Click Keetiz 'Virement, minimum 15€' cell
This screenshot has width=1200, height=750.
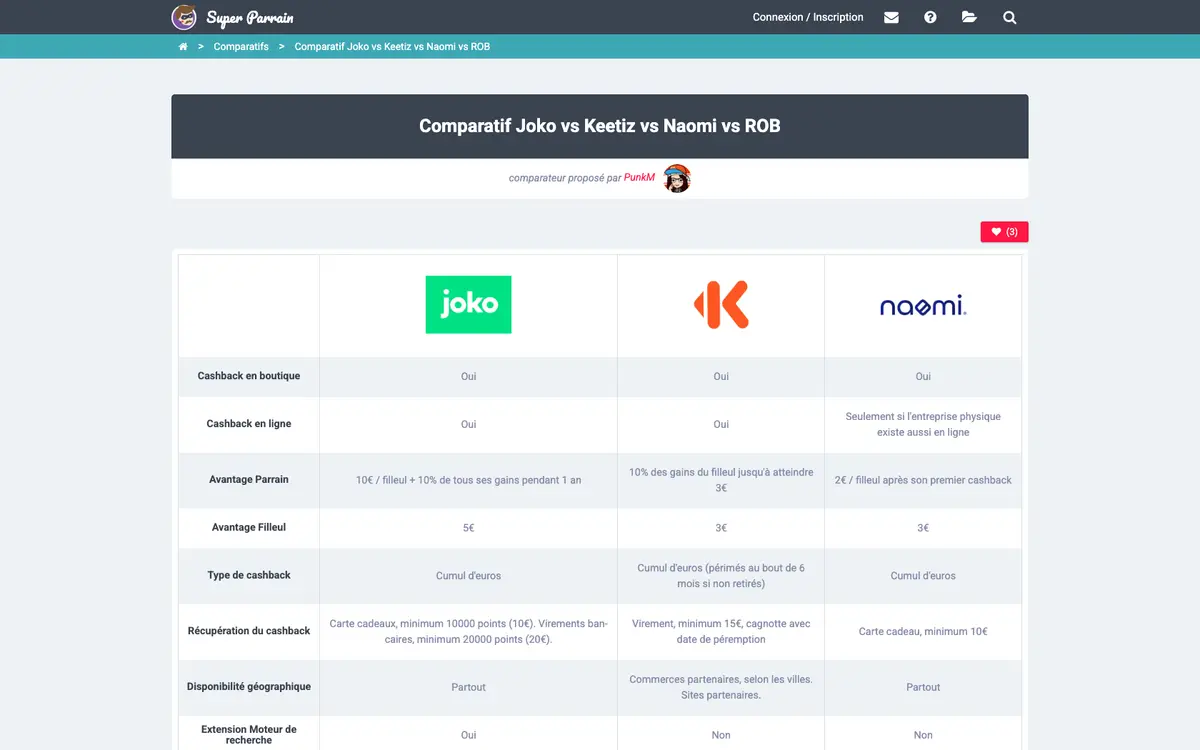721,631
